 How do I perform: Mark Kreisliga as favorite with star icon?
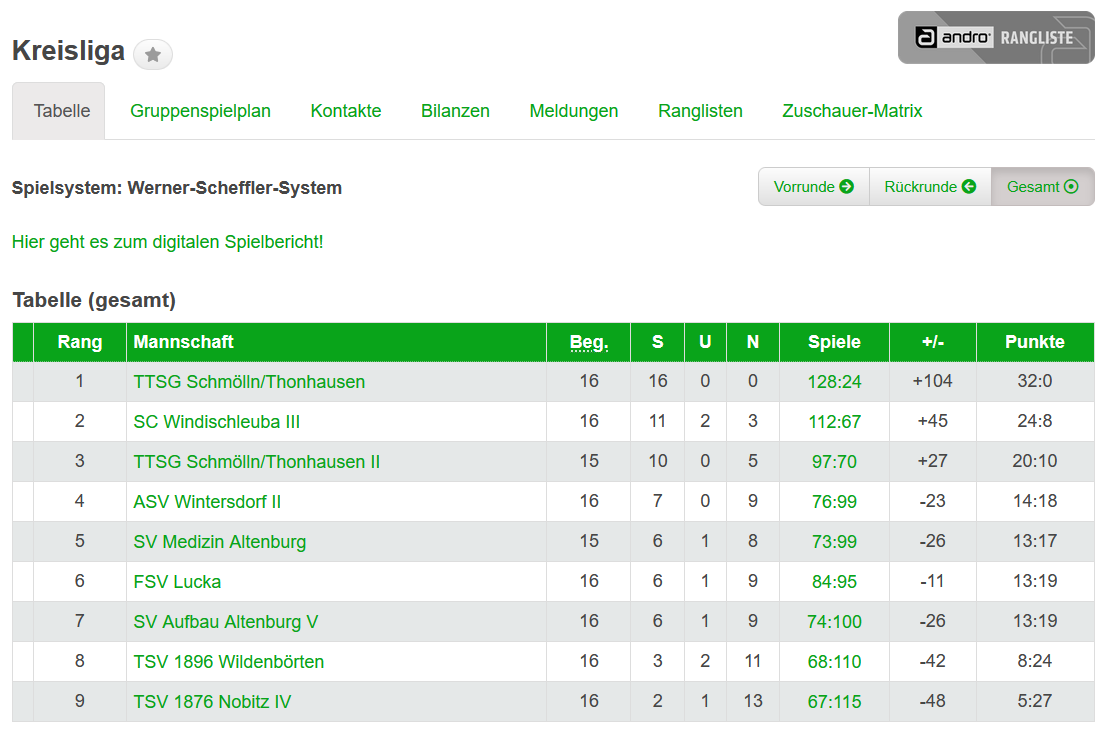click(x=153, y=54)
